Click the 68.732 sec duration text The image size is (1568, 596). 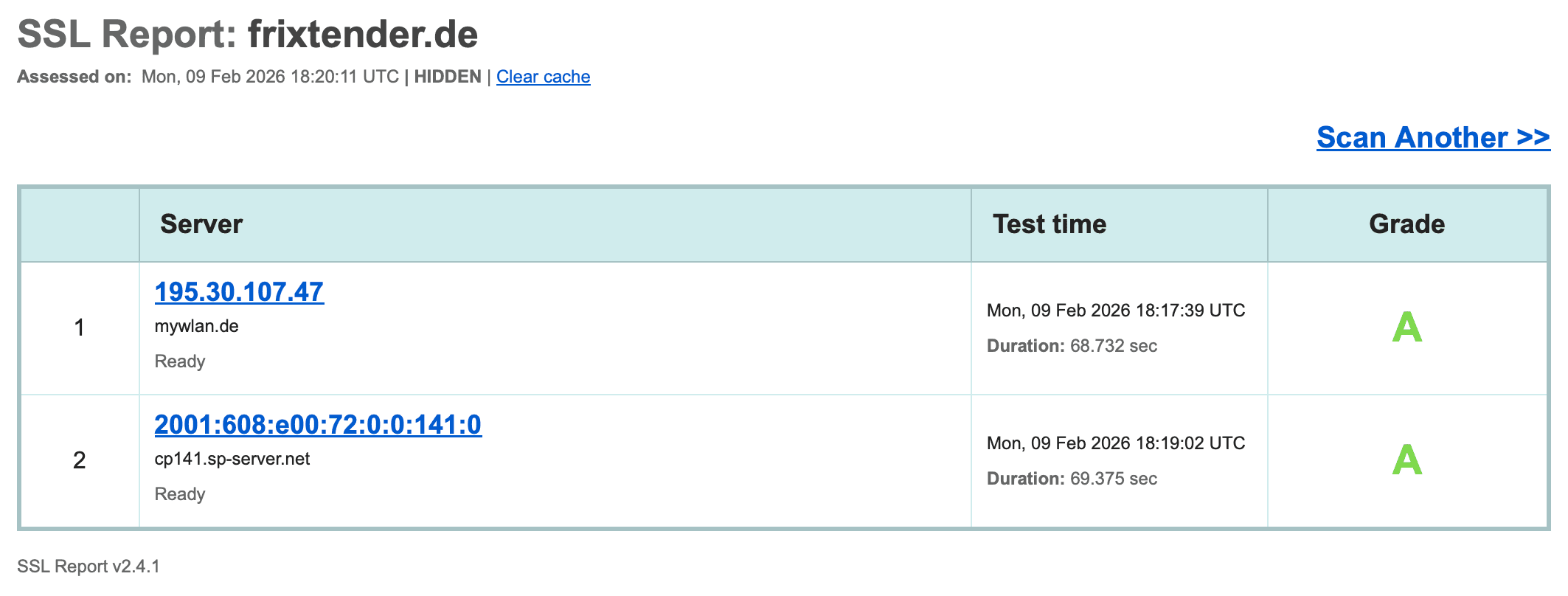point(1113,346)
